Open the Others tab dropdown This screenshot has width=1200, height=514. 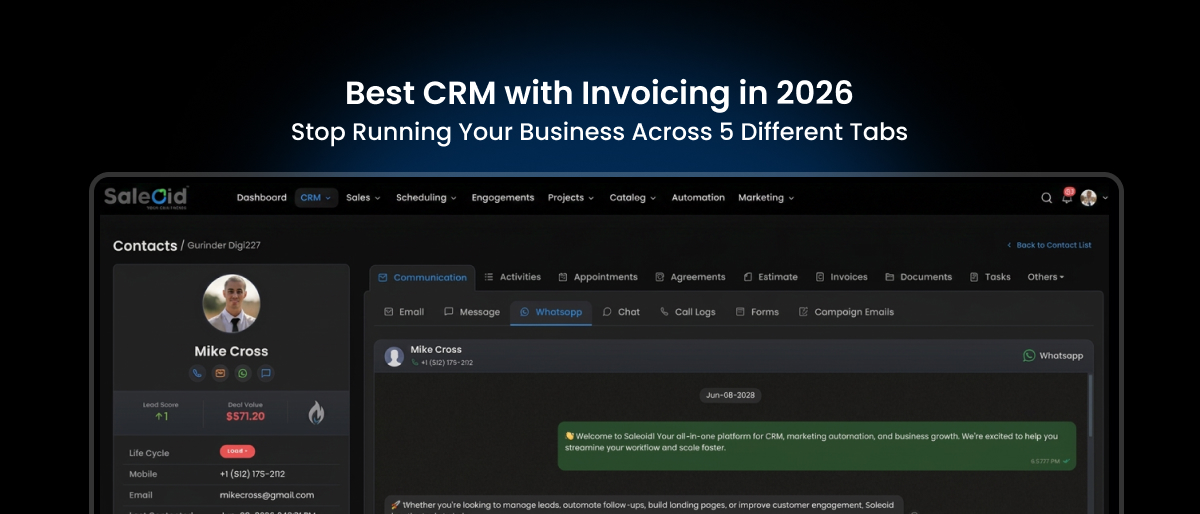click(x=1046, y=277)
